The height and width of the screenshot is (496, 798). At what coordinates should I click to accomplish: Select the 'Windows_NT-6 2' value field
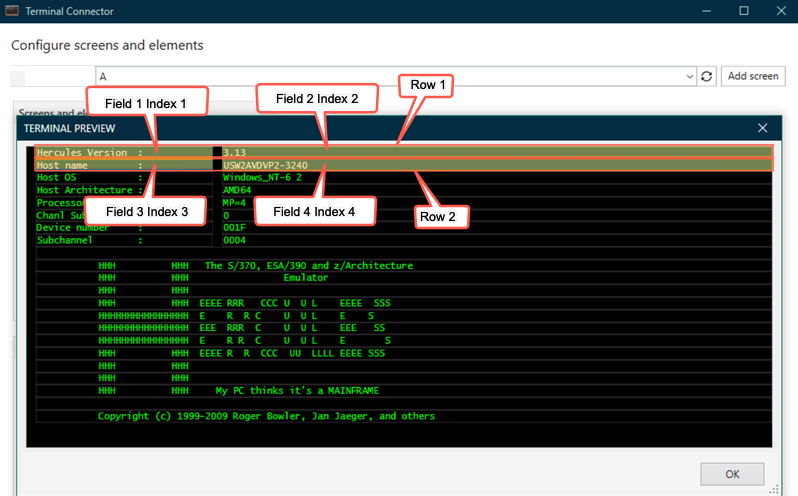click(497, 178)
